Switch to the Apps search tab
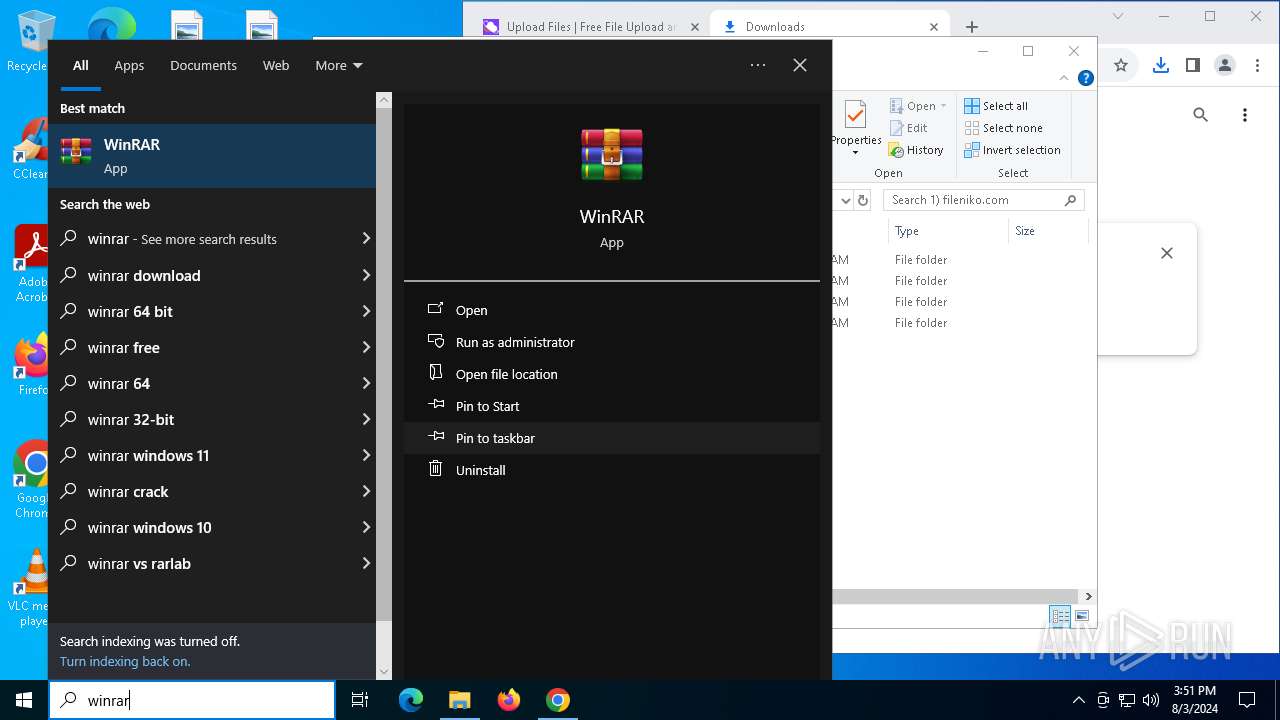1280x720 pixels. (129, 65)
